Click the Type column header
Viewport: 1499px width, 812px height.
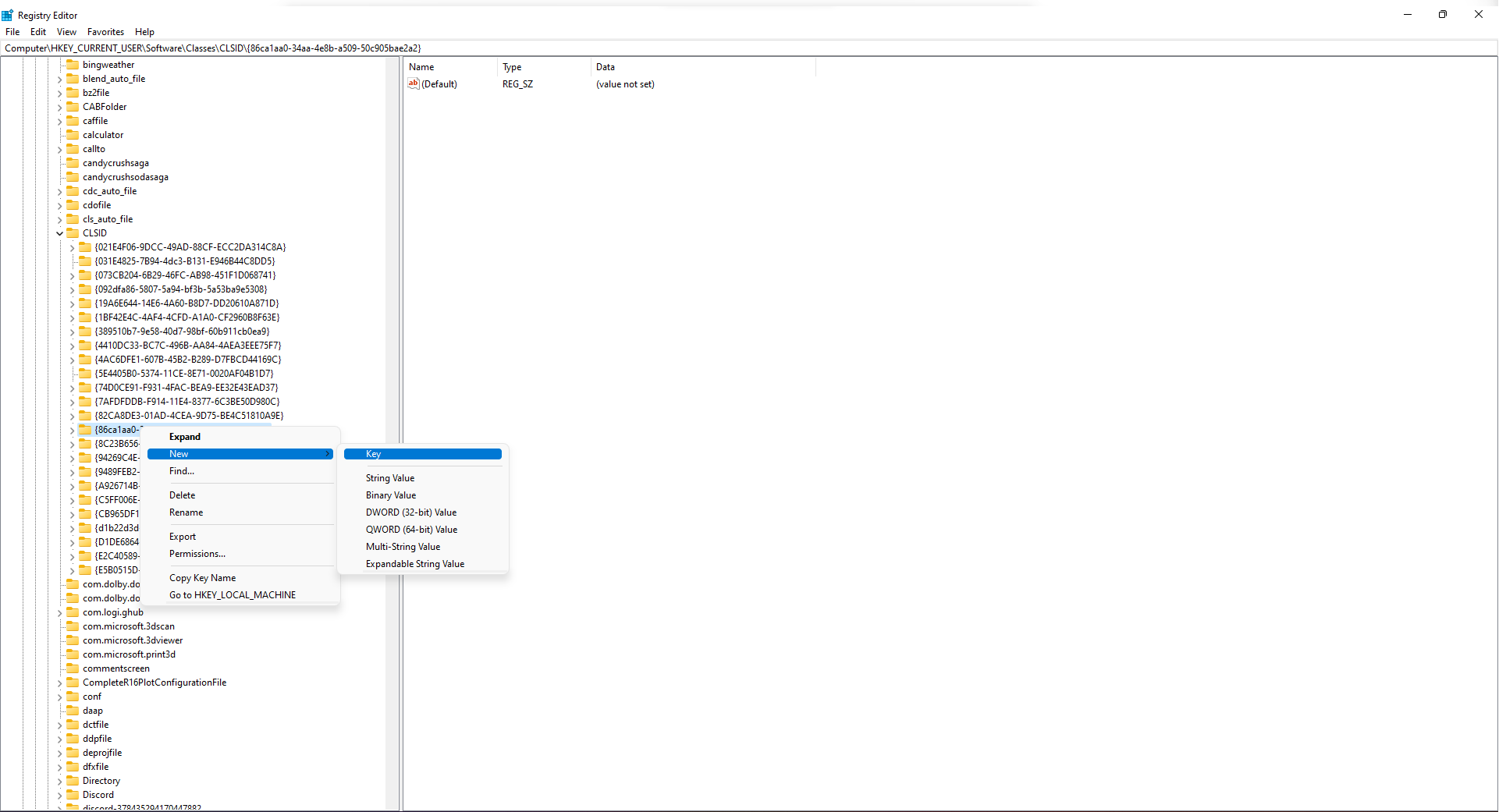(544, 67)
